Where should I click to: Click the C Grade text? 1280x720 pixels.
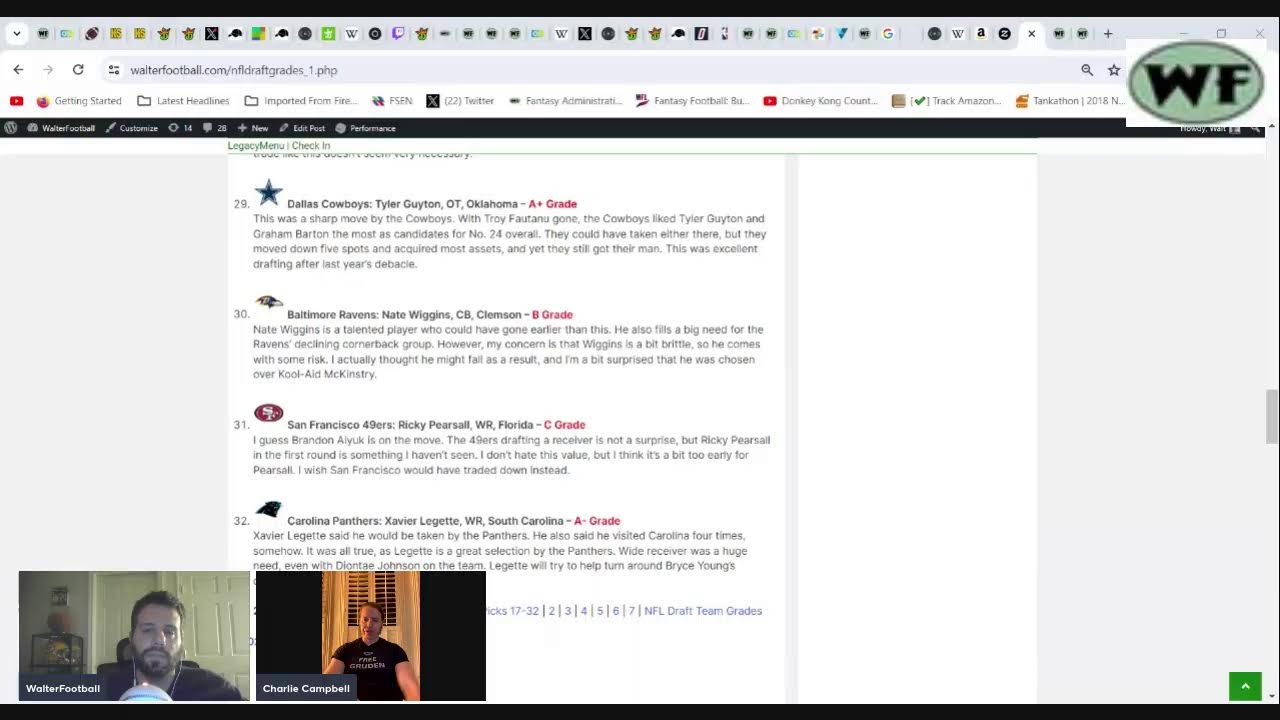click(x=564, y=425)
